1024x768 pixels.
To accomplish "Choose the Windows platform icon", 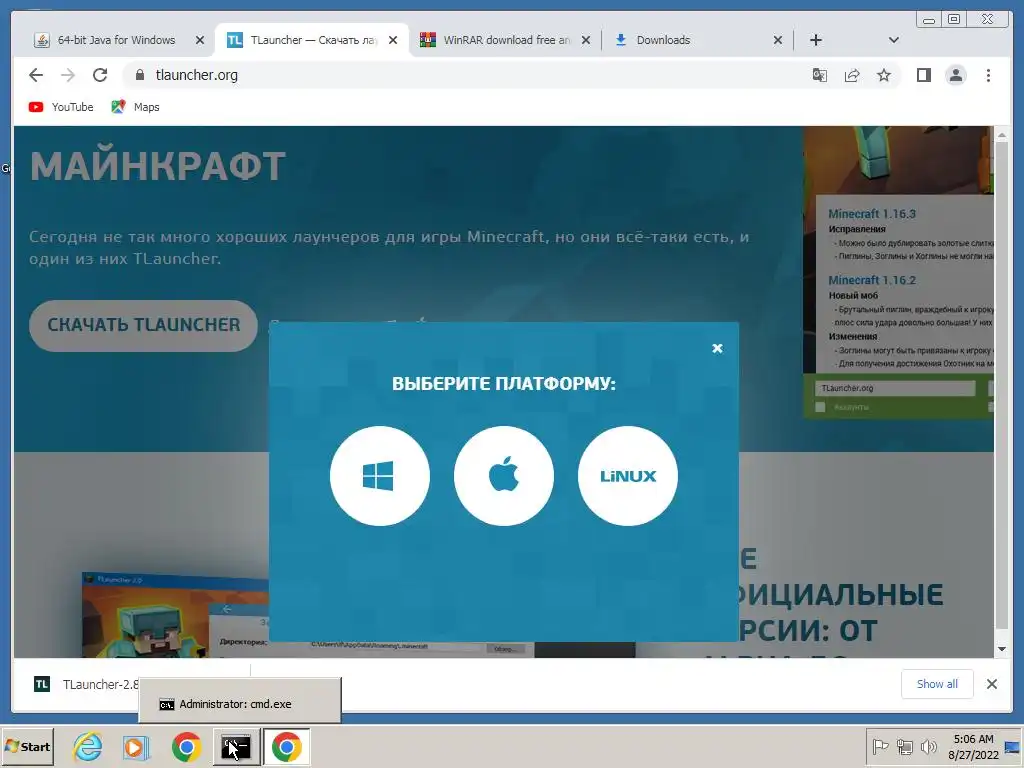I will (x=379, y=475).
